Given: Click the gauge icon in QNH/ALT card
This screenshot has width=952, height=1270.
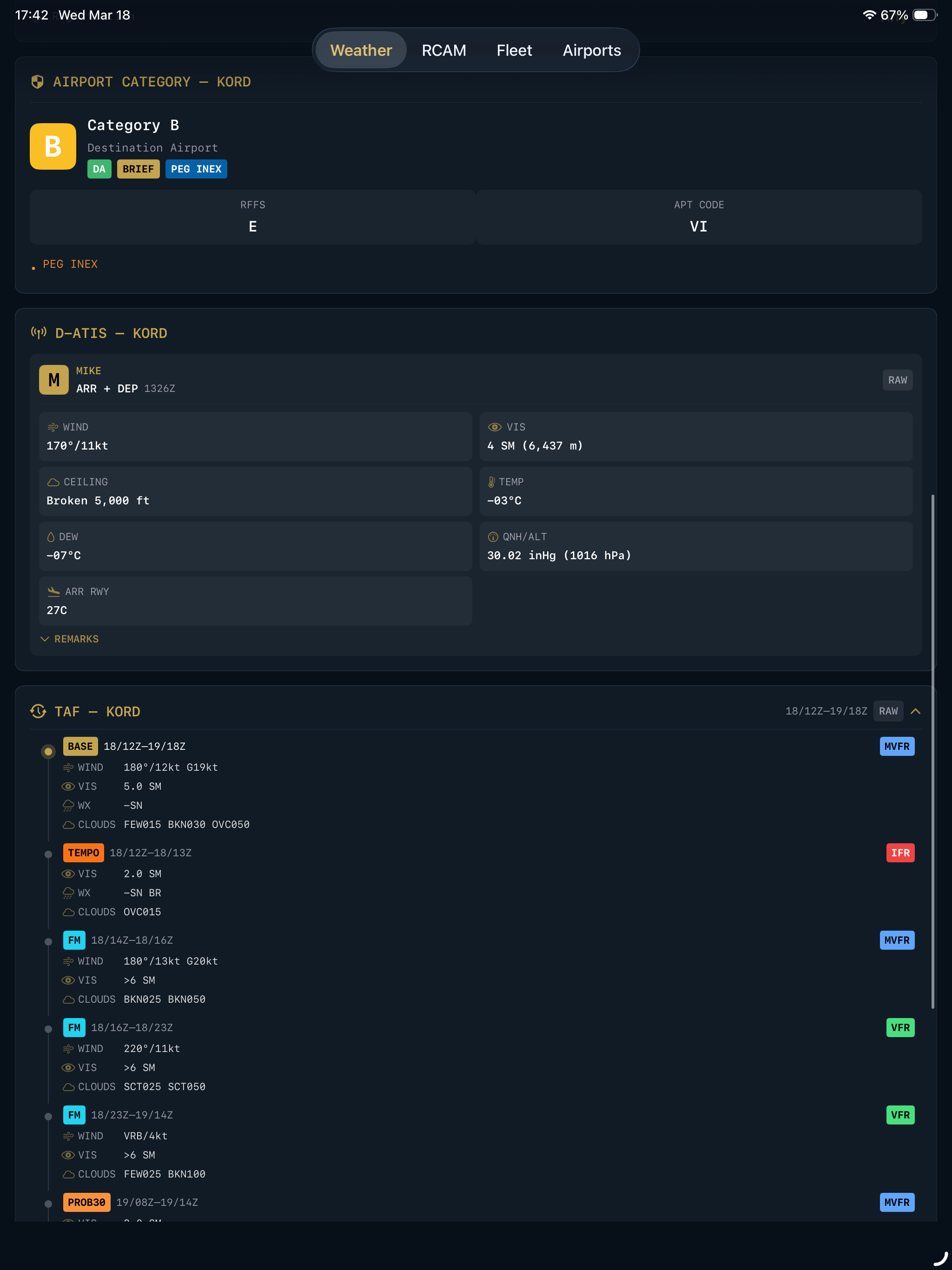Looking at the screenshot, I should [493, 537].
